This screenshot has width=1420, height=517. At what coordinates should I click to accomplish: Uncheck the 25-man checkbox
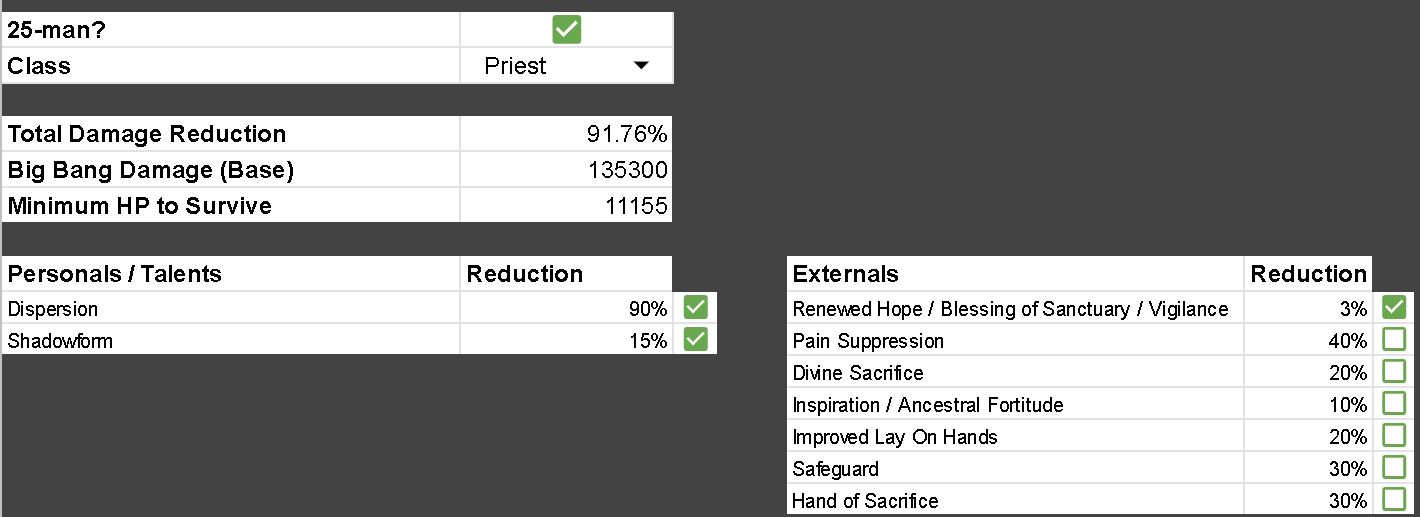(x=566, y=30)
